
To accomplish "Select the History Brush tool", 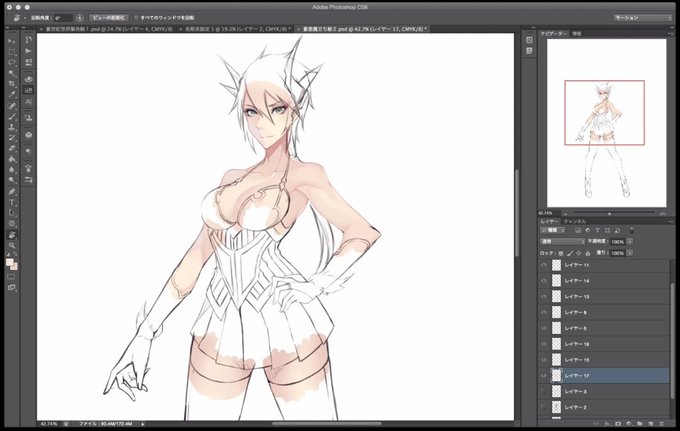I will coord(12,138).
